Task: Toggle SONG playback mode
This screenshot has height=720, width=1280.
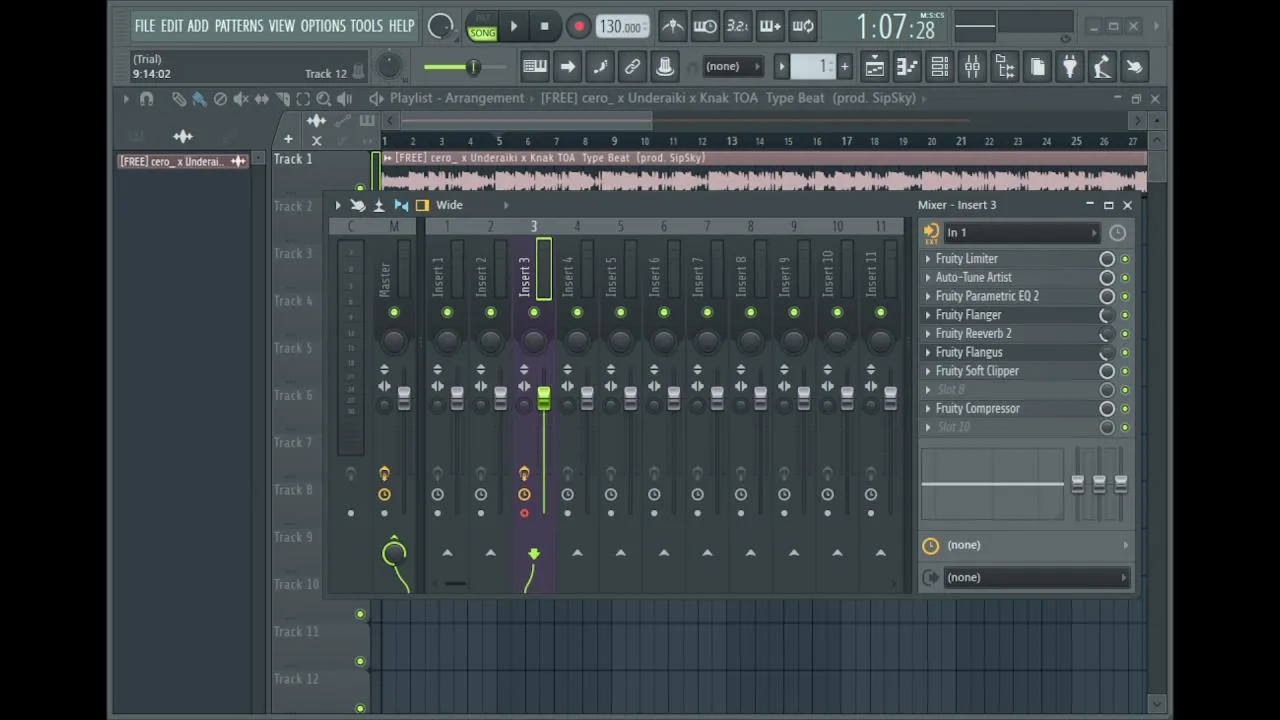Action: (x=482, y=33)
